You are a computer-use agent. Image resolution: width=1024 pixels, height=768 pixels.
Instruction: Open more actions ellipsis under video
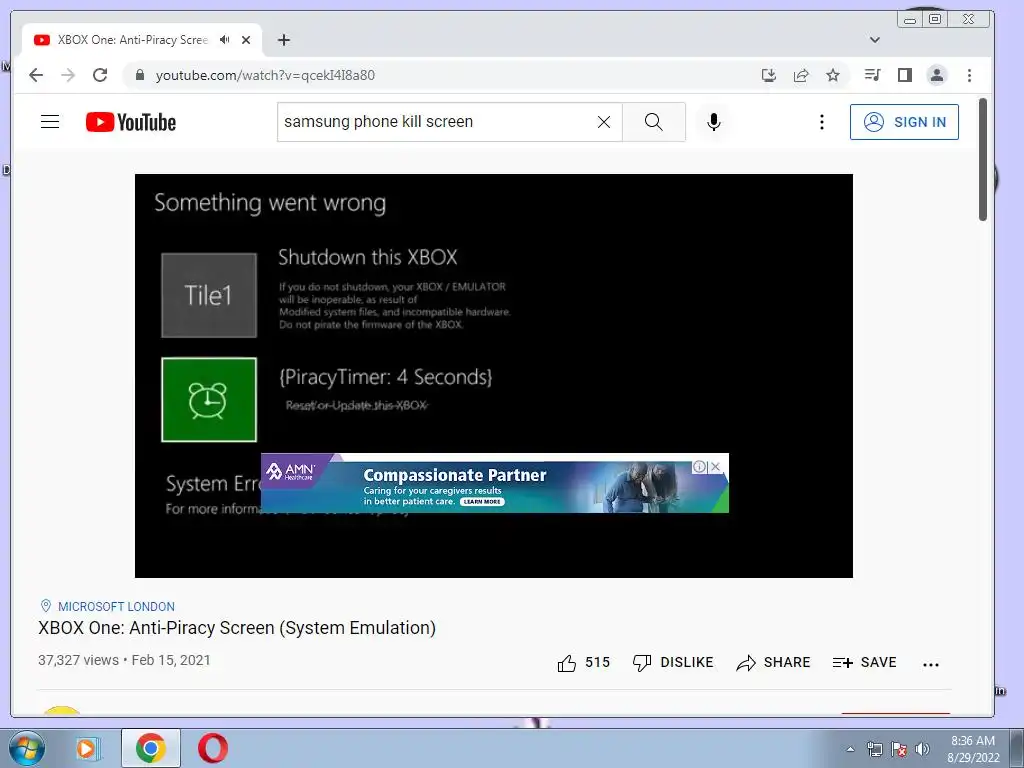coord(931,664)
